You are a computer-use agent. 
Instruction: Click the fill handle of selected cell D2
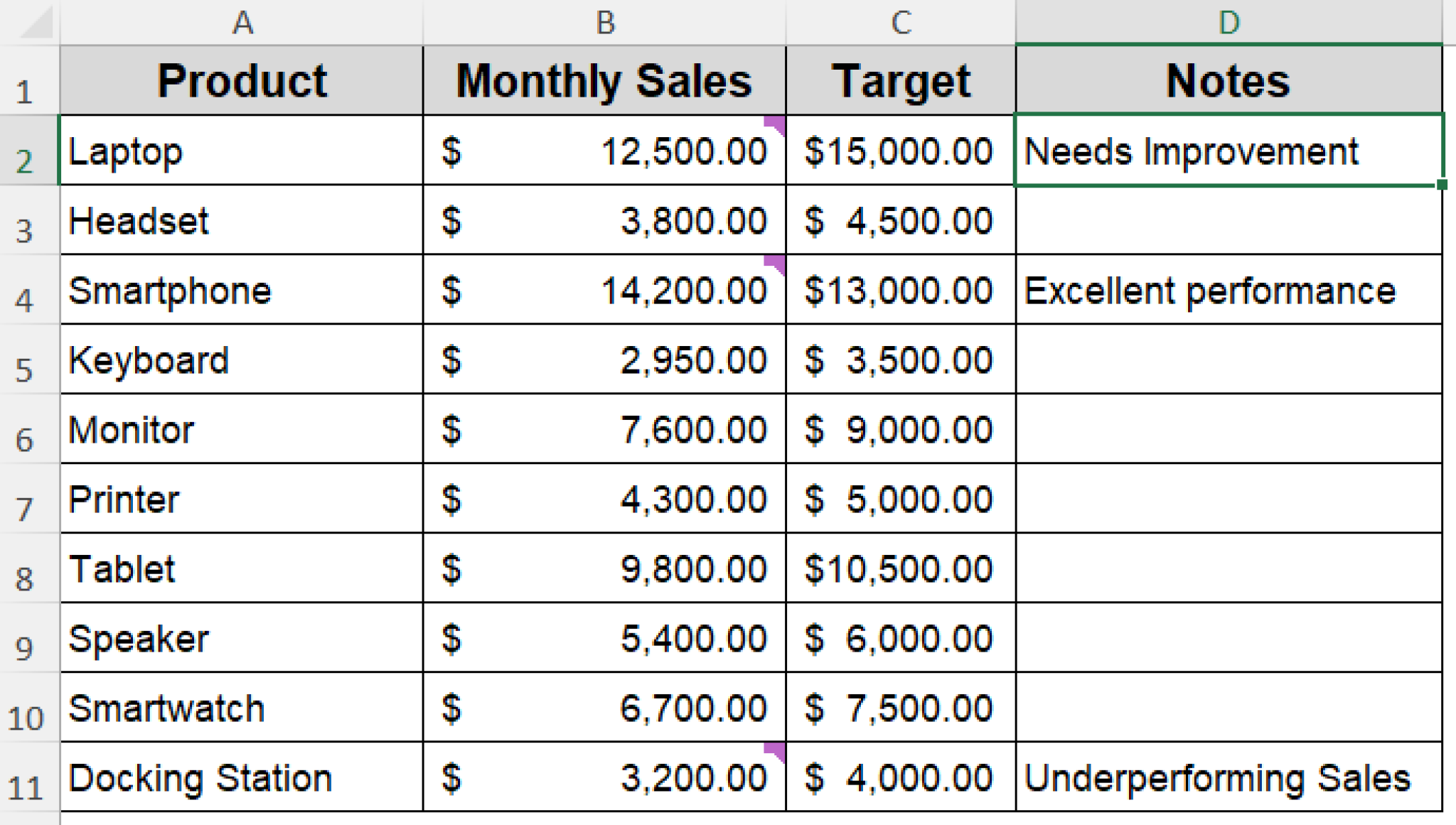pos(1441,185)
